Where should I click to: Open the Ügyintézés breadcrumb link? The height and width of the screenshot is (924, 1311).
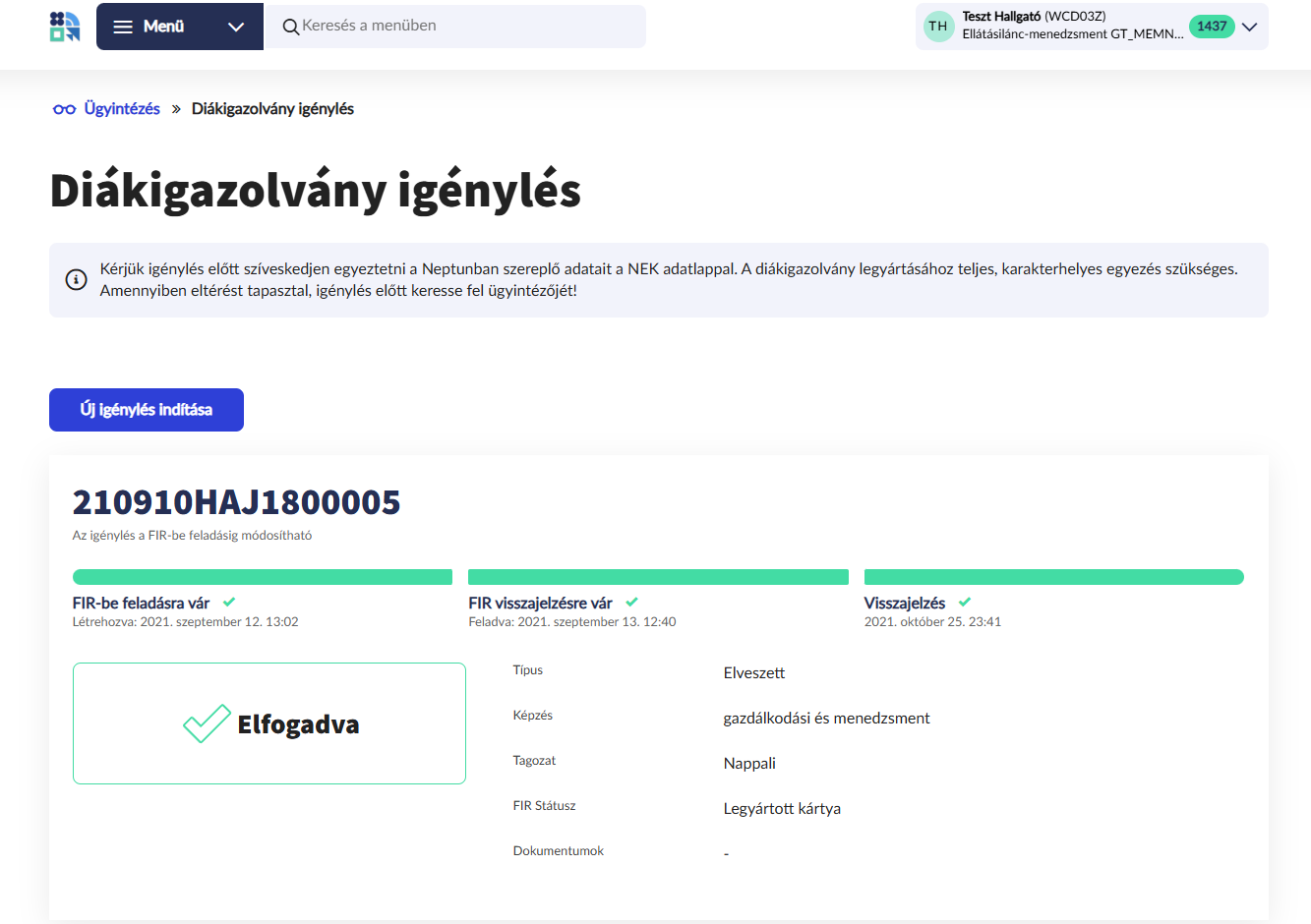tap(117, 108)
